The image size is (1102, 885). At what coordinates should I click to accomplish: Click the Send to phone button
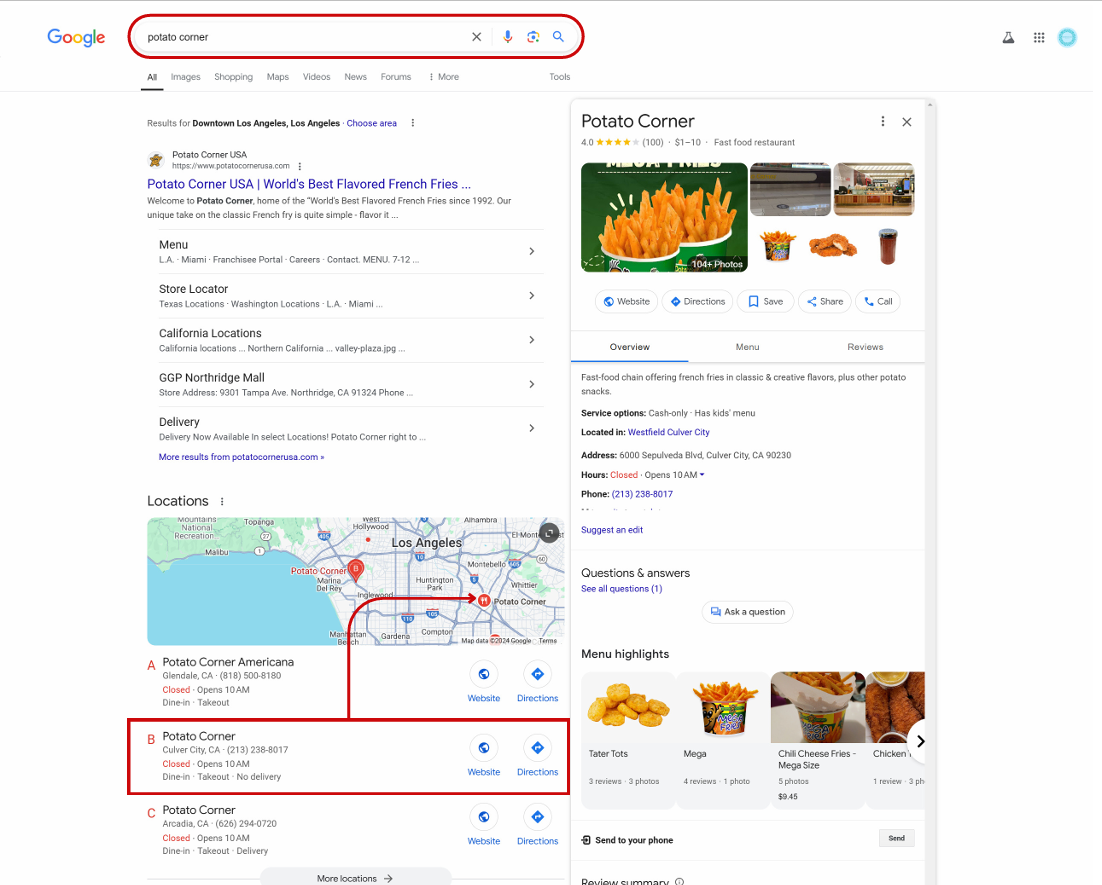(x=896, y=838)
